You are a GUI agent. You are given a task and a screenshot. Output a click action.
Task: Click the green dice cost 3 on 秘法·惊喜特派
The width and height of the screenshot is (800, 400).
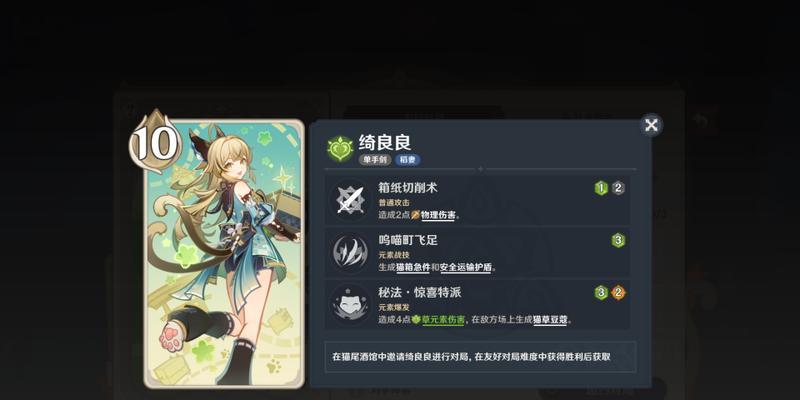click(x=601, y=293)
